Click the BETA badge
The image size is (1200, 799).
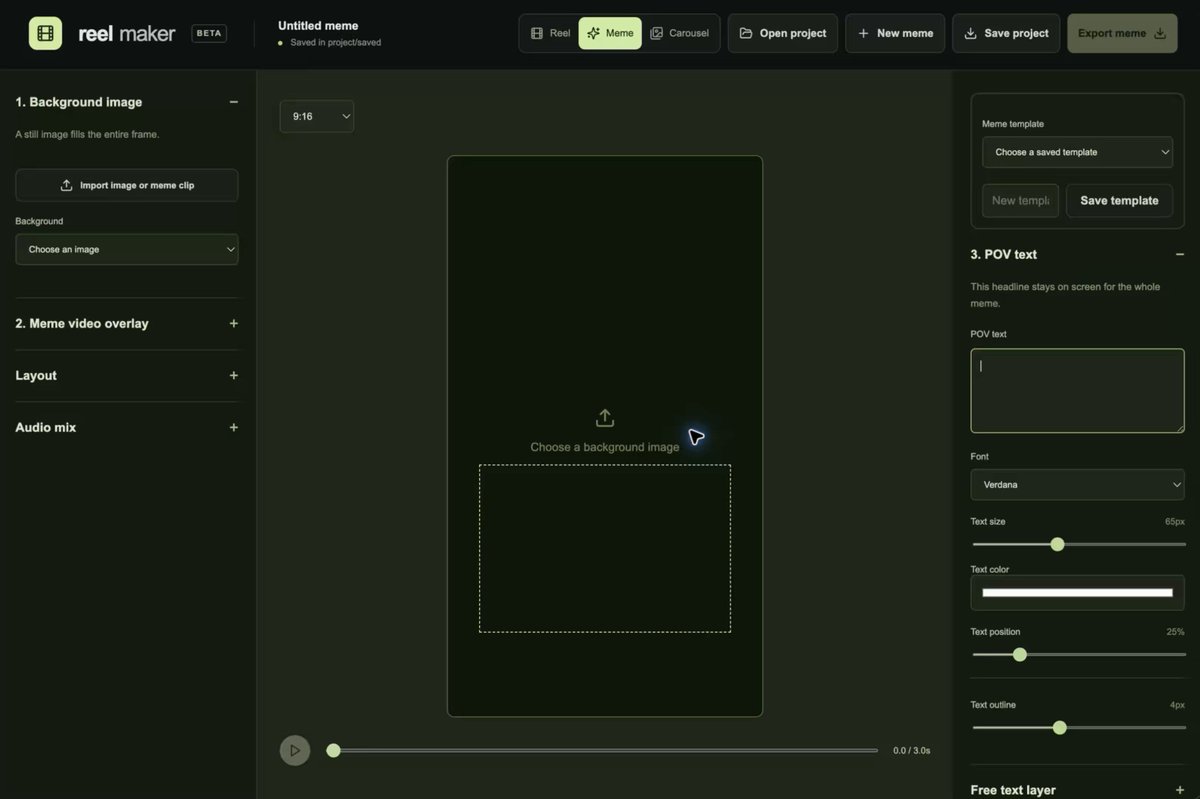point(209,33)
